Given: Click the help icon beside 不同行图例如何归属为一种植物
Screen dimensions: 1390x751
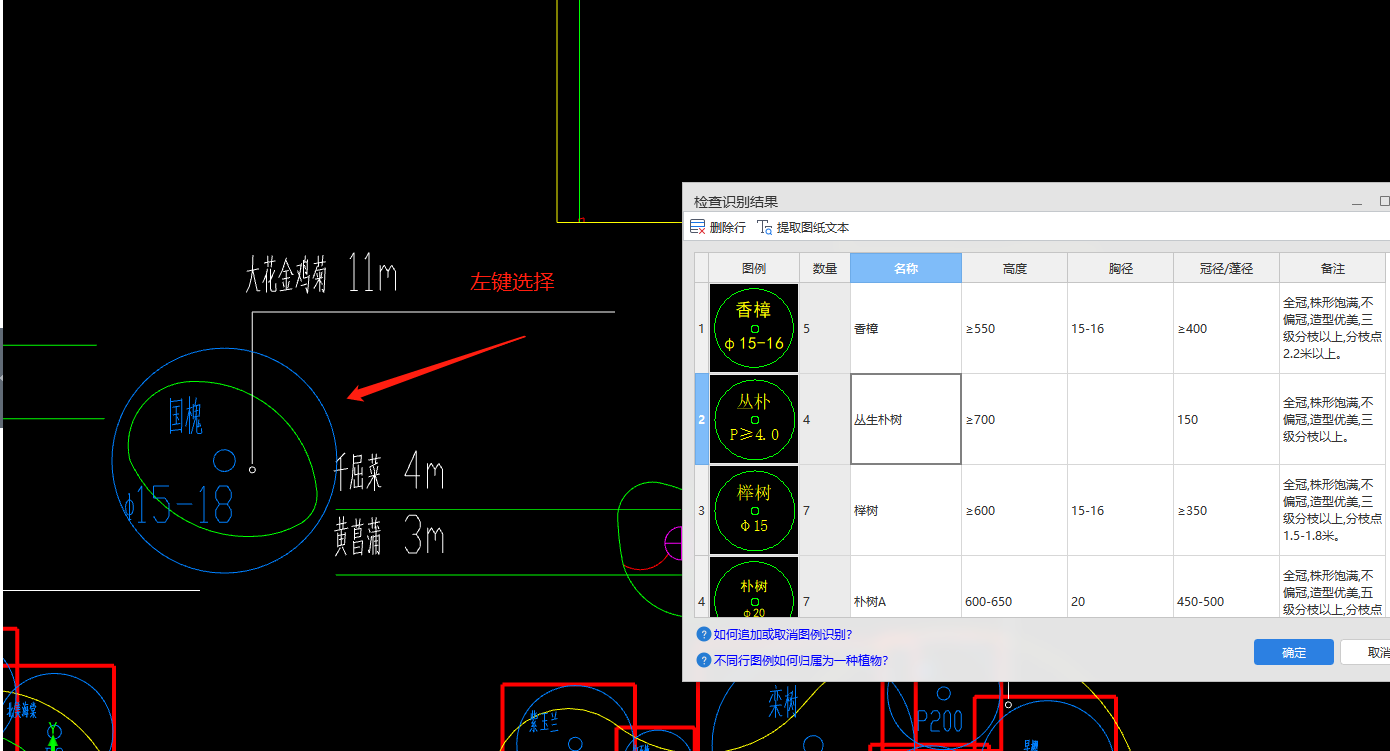Looking at the screenshot, I should pos(703,660).
